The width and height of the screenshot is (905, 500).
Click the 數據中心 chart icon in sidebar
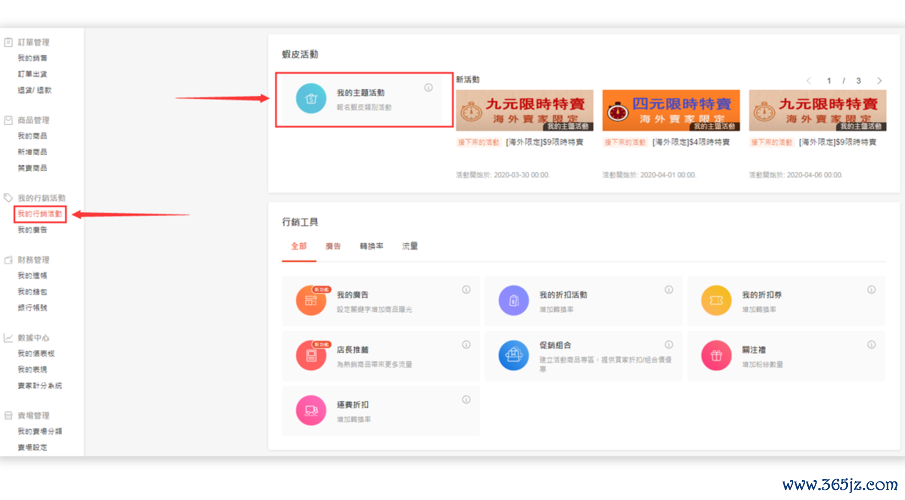8,338
